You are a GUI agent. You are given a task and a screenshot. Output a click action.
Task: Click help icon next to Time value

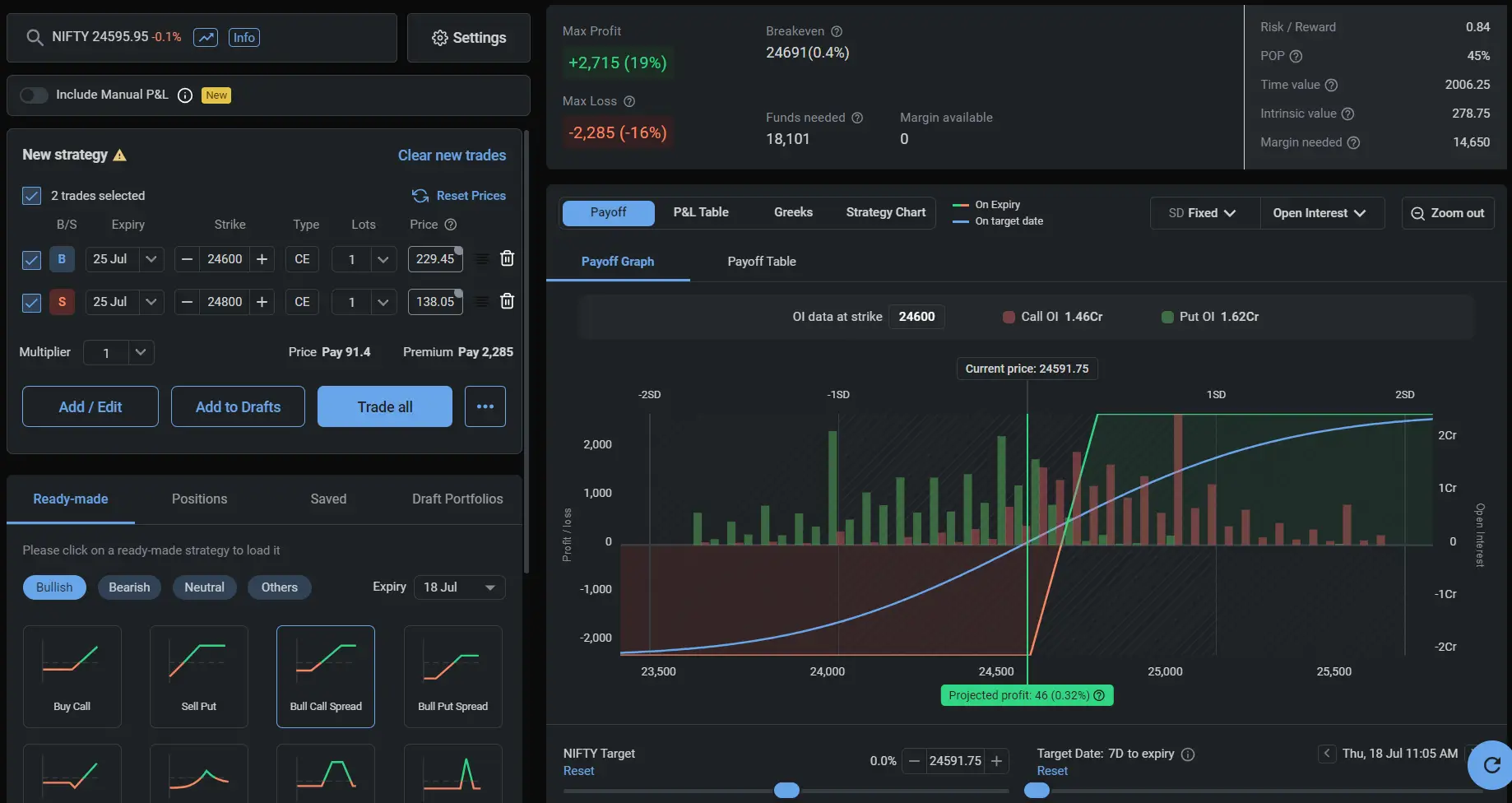[1331, 85]
